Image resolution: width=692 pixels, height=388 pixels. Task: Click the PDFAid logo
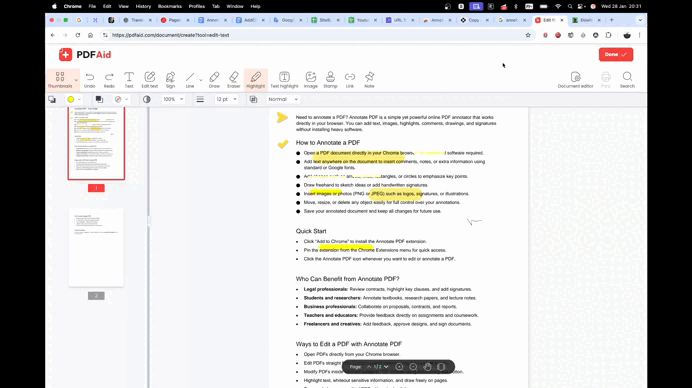pyautogui.click(x=85, y=55)
